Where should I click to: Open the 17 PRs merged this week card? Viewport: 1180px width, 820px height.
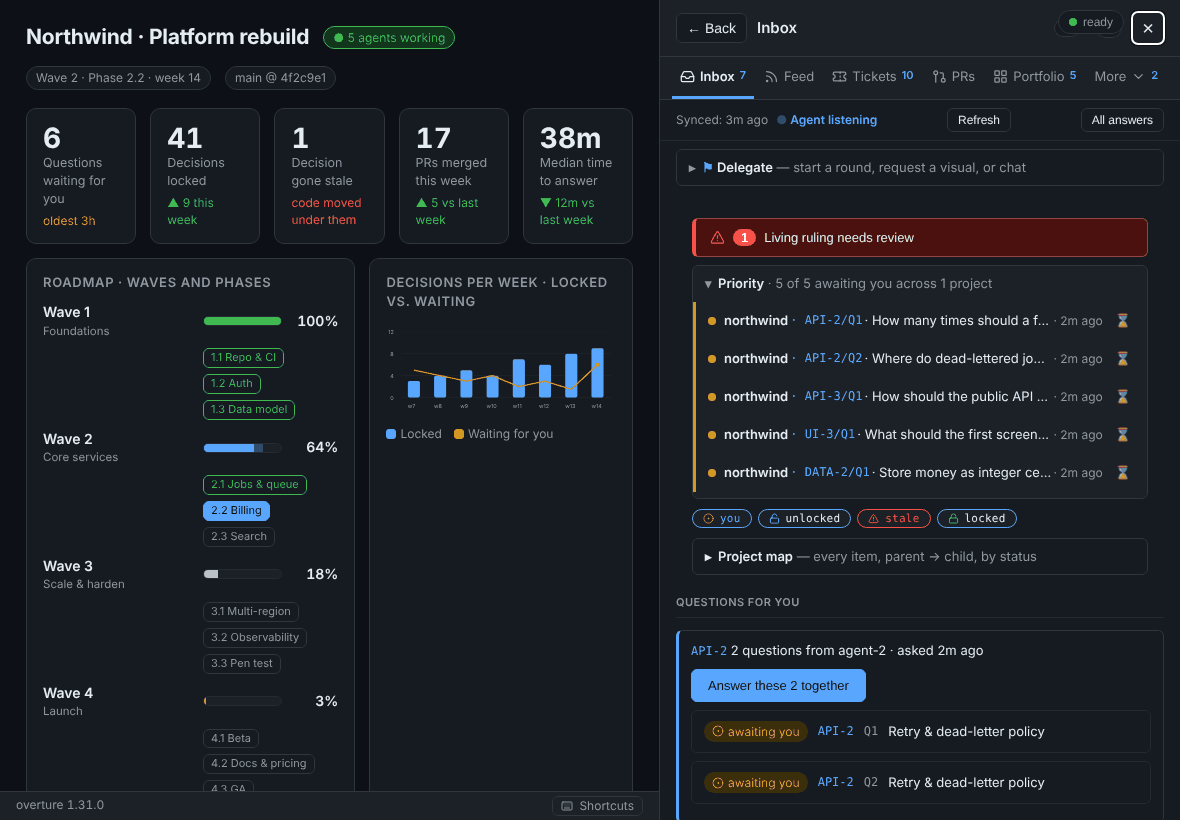[454, 176]
